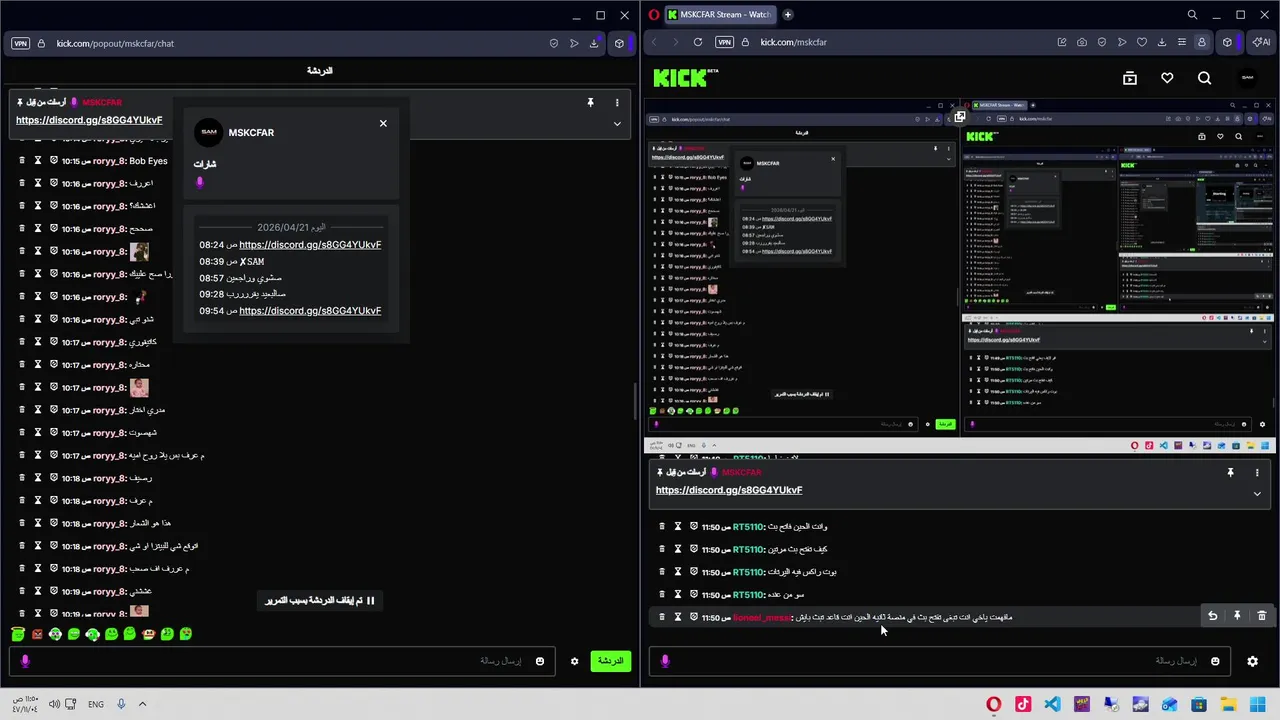This screenshot has height=720, width=1280.
Task: Delete hovered message with trash button
Action: 1261,616
